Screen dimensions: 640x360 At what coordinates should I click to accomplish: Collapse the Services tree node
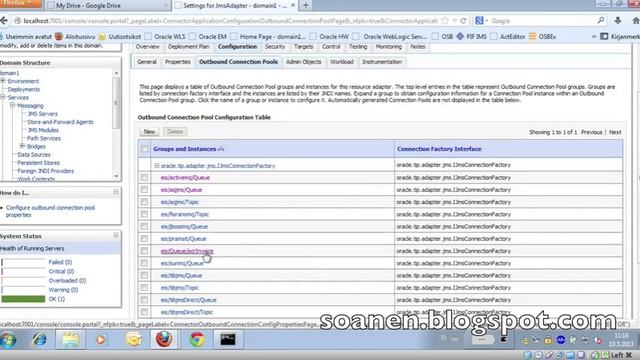[x=3, y=97]
